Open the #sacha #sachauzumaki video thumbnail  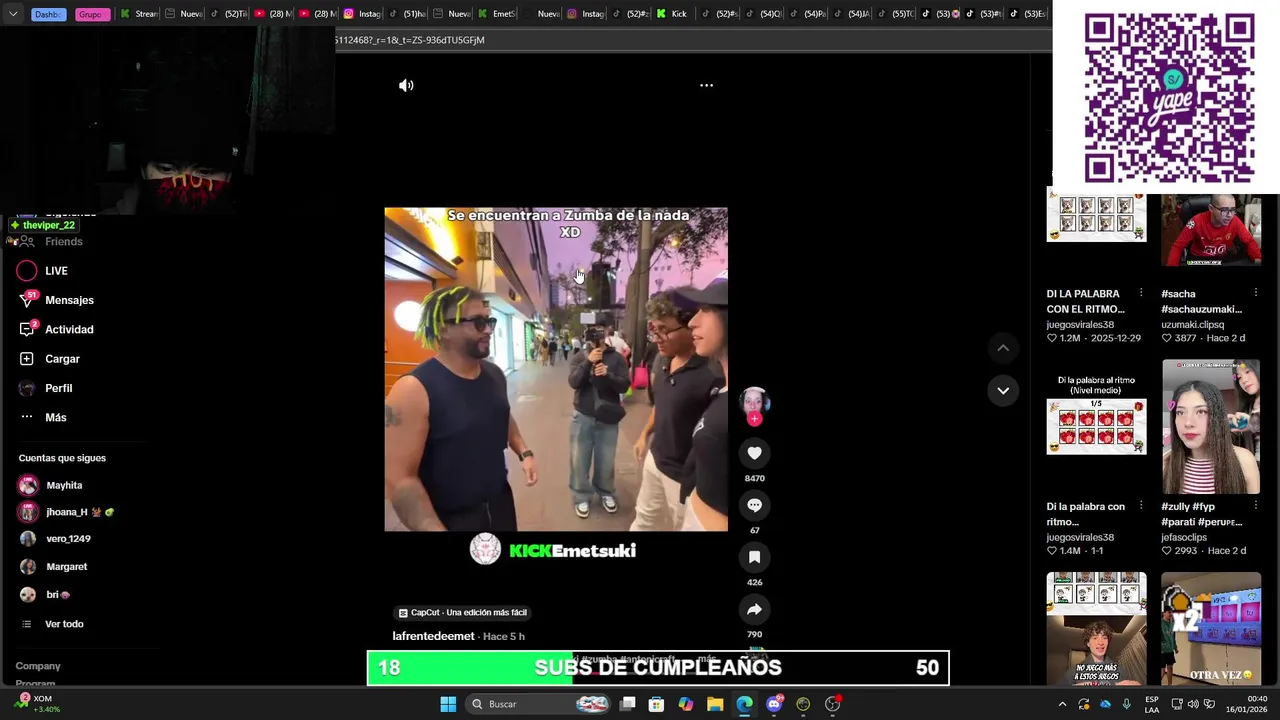tap(1211, 230)
